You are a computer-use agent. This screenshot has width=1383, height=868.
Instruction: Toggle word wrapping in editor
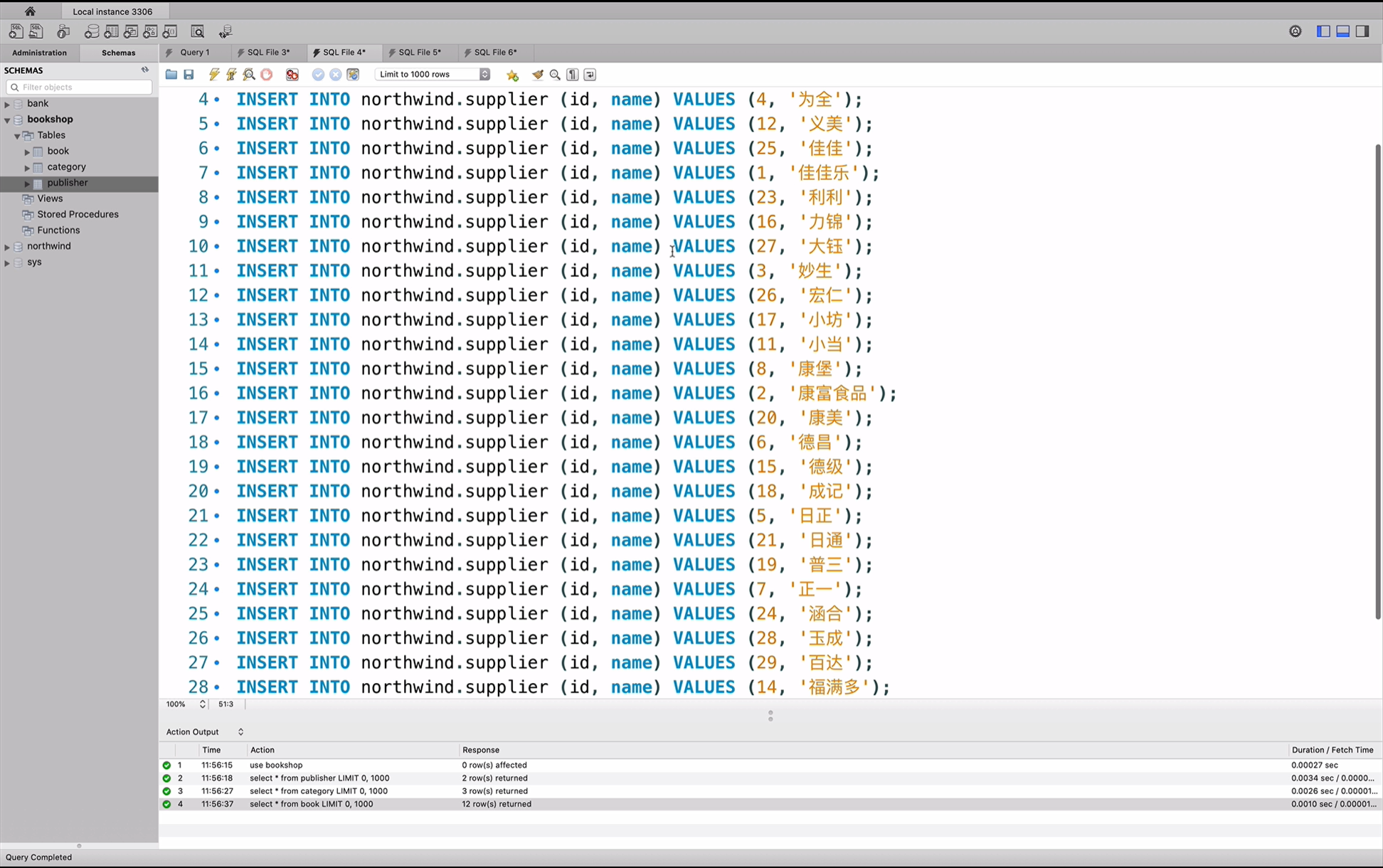click(x=590, y=75)
